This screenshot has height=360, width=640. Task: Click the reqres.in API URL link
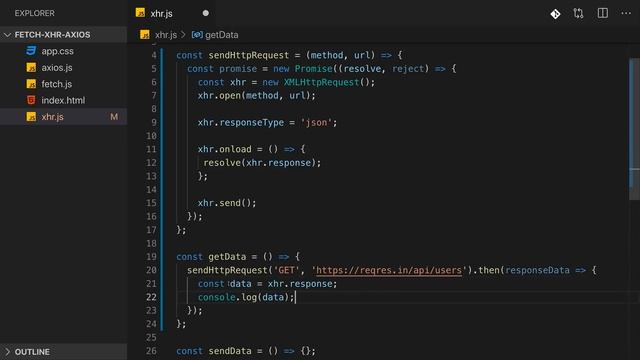(x=388, y=270)
